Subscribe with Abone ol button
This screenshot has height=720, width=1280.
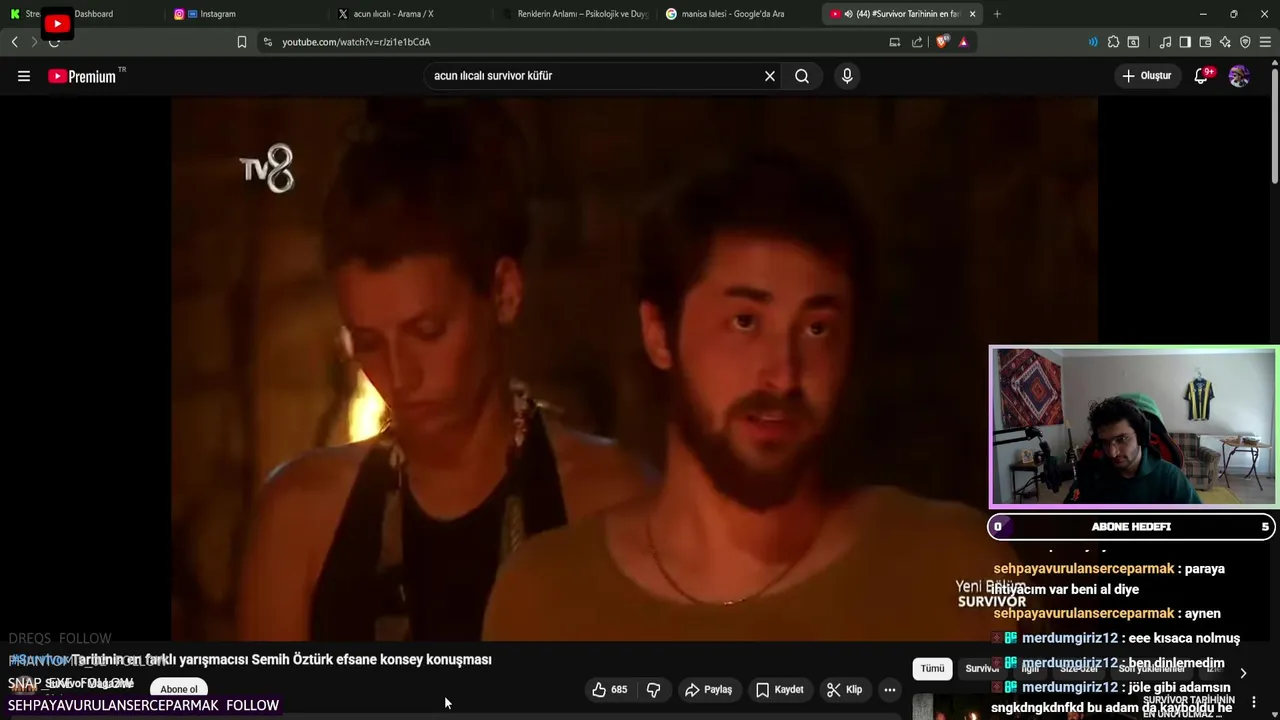click(179, 689)
